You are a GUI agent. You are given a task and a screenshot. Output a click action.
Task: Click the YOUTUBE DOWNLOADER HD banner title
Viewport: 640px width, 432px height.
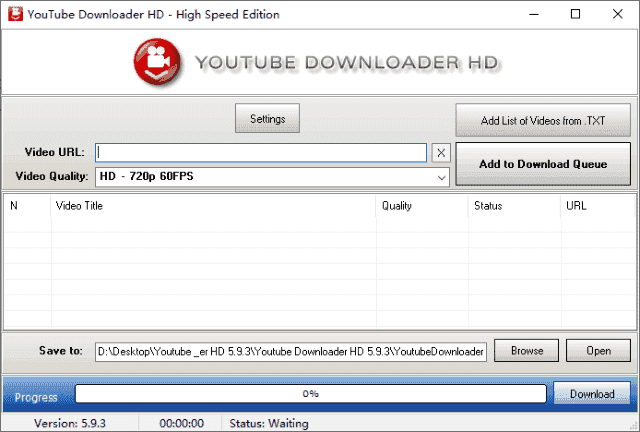coord(347,63)
